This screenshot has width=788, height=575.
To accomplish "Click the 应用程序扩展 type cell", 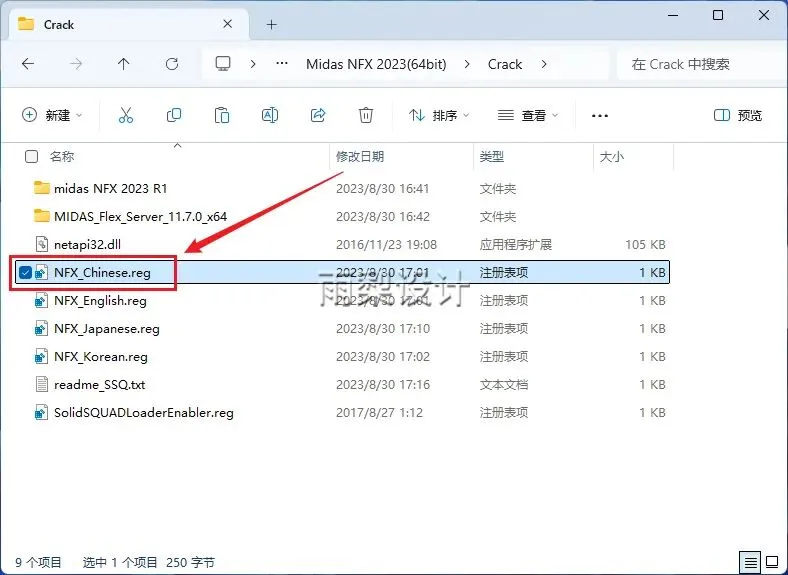I will click(x=516, y=244).
